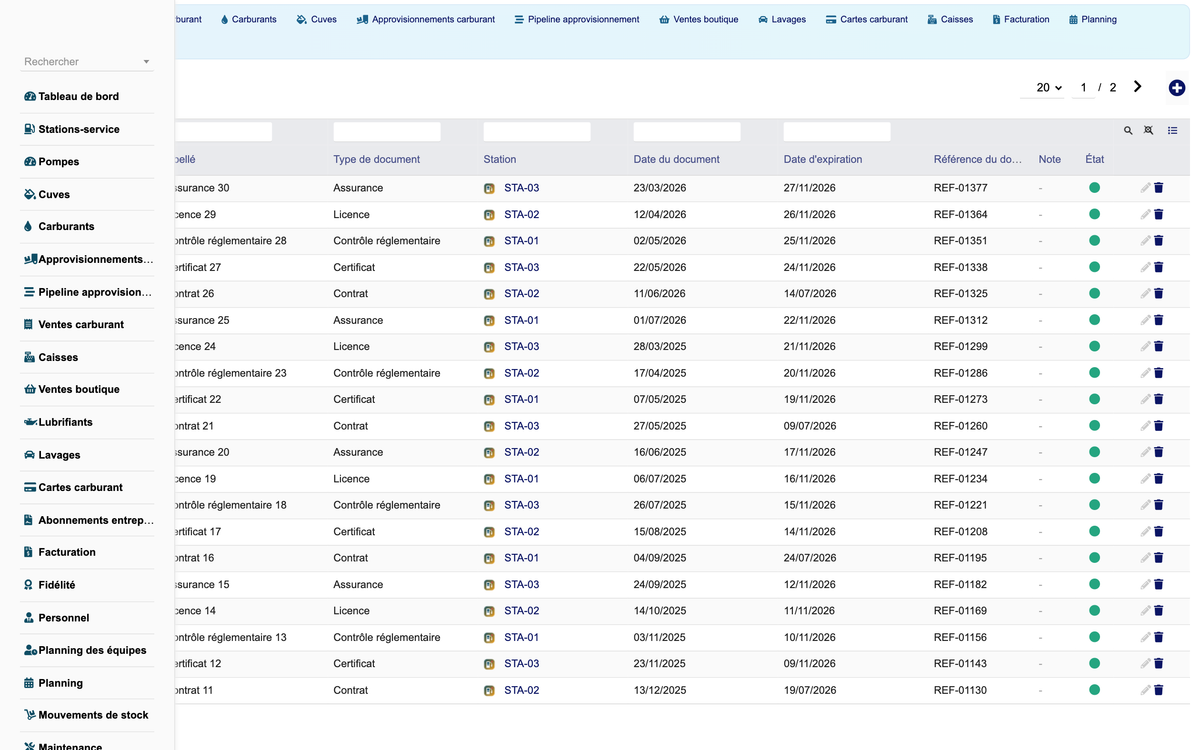The width and height of the screenshot is (1200, 750).
Task: Sort by Date d'expiration column header
Action: 823,159
